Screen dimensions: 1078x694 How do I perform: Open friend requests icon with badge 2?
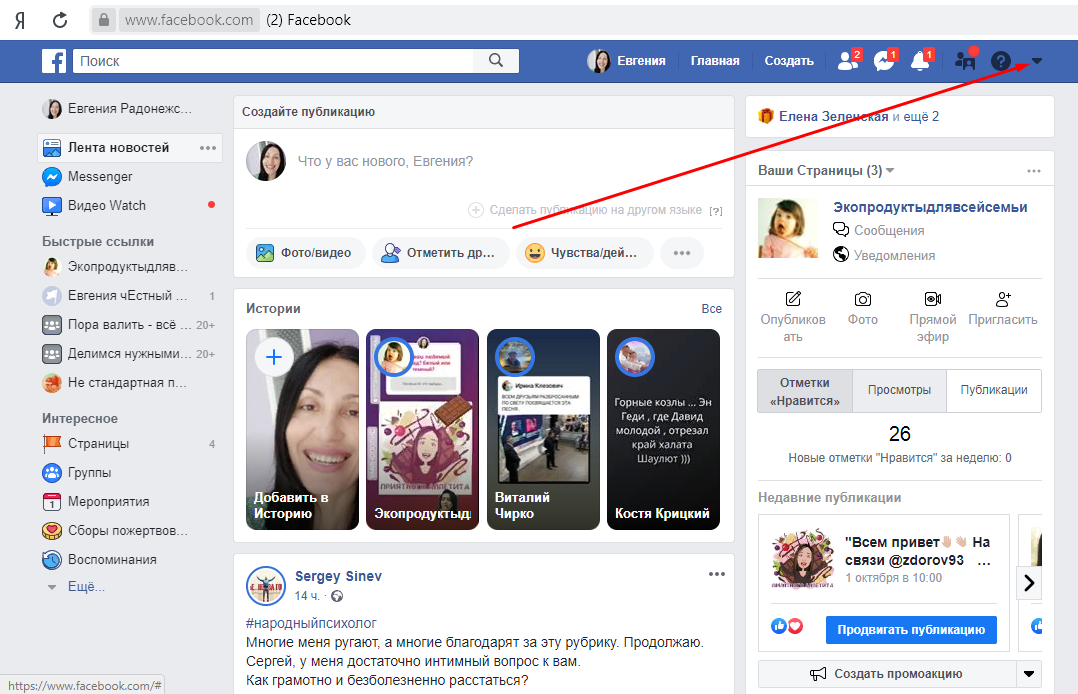click(x=848, y=61)
